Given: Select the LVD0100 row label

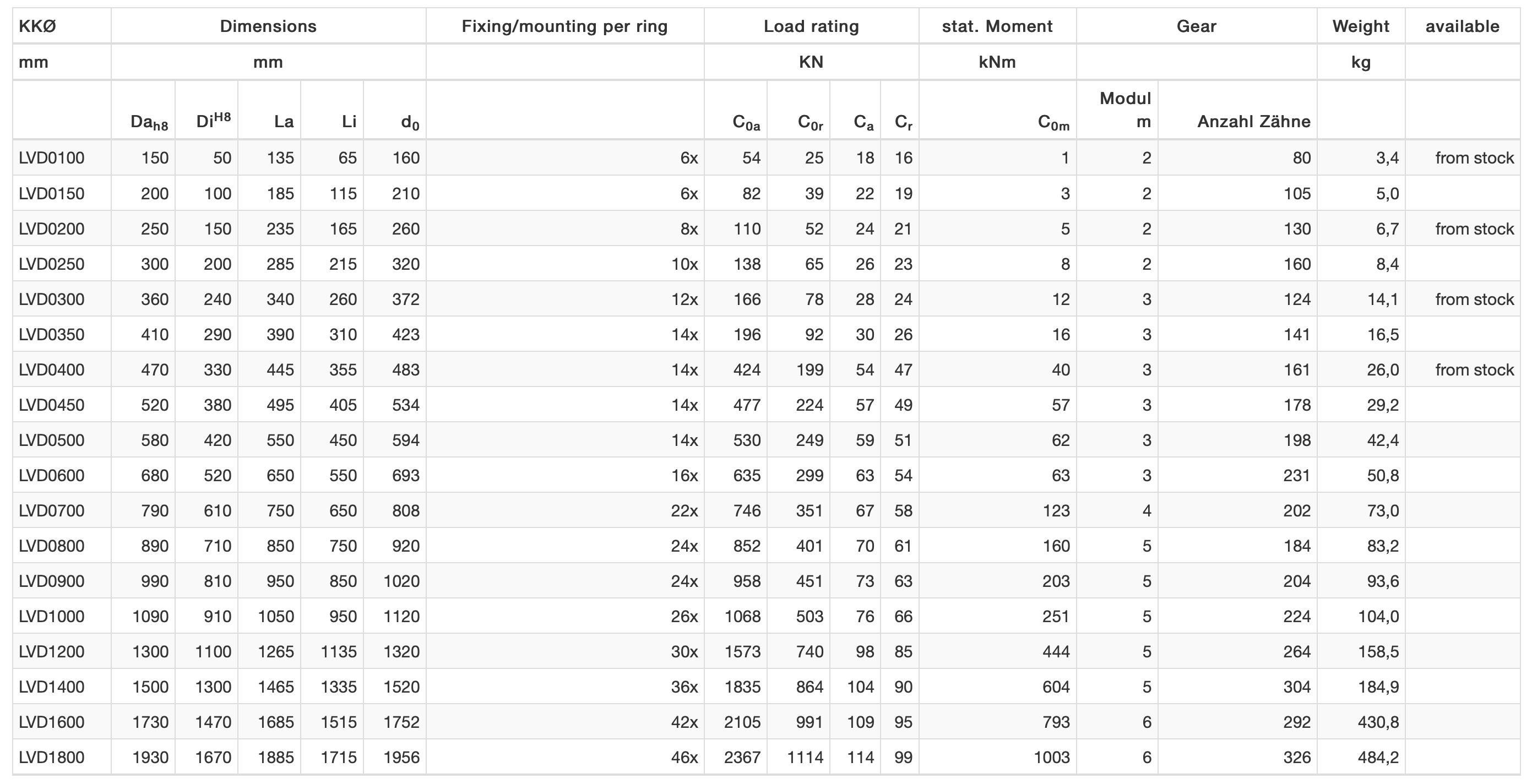Looking at the screenshot, I should pyautogui.click(x=52, y=158).
